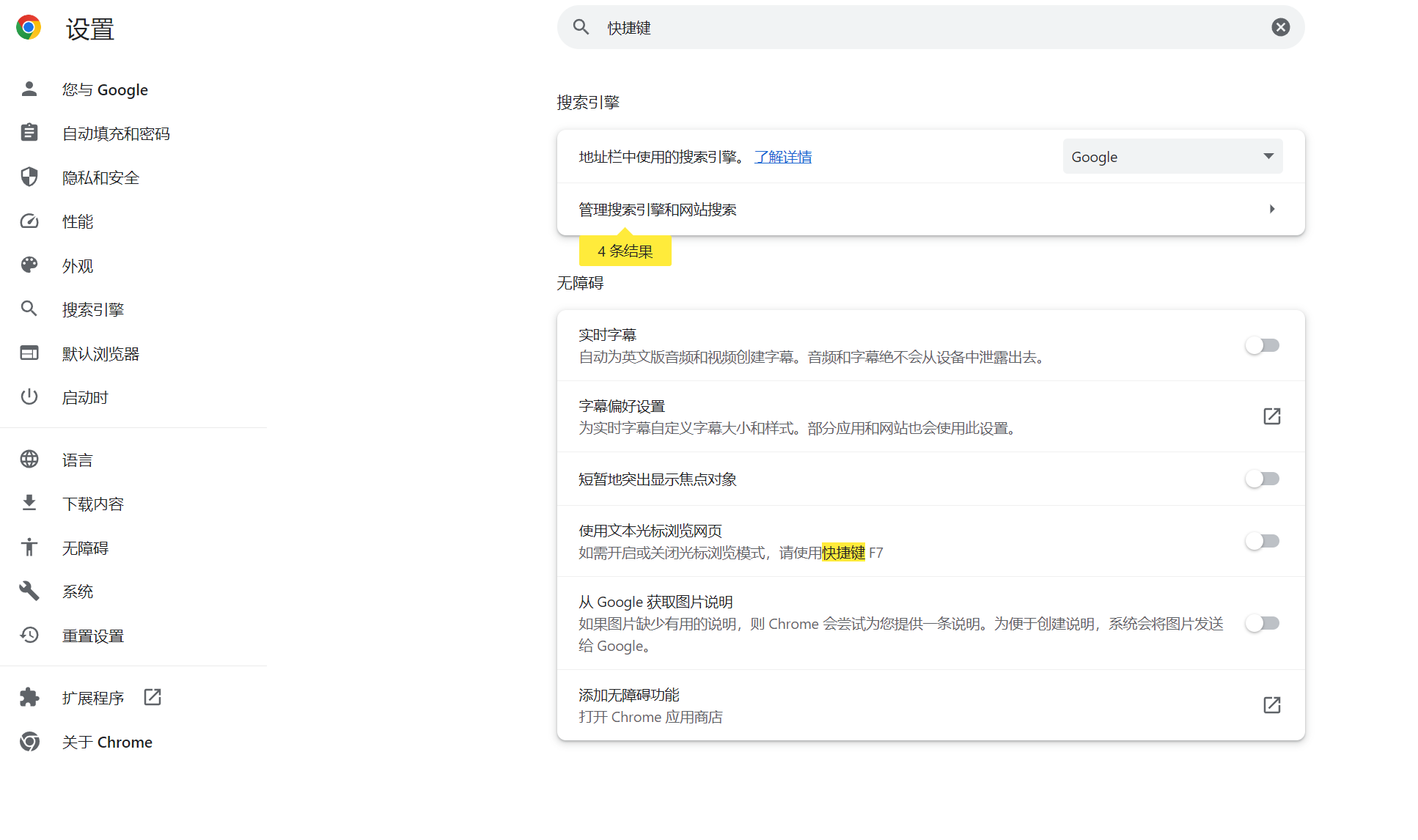Click the accessibility figure icon for 无障碍
Viewport: 1418px width, 840px height.
(x=29, y=547)
